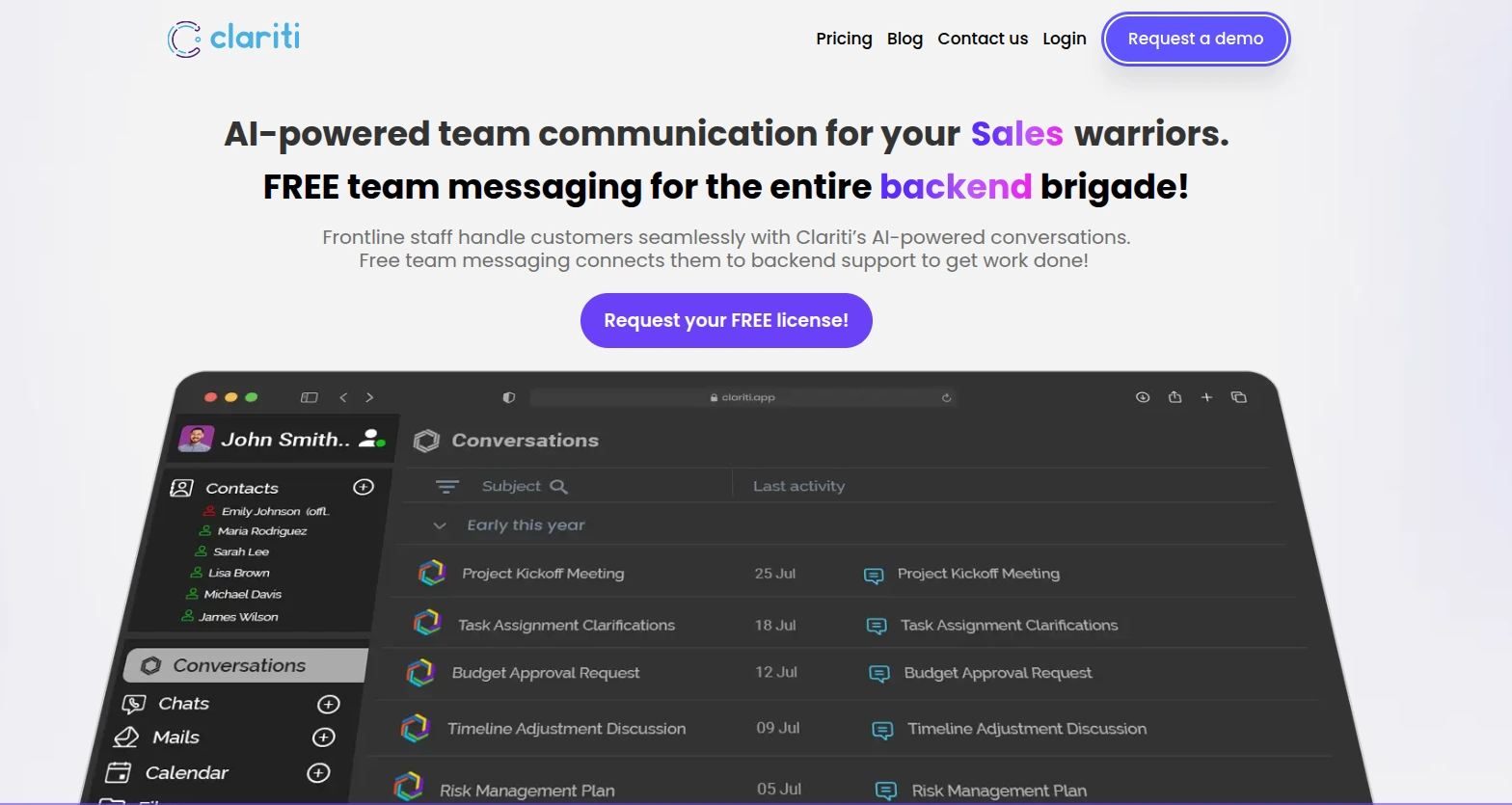Open Budget Approval Request conversation
The height and width of the screenshot is (805, 1512).
(546, 673)
